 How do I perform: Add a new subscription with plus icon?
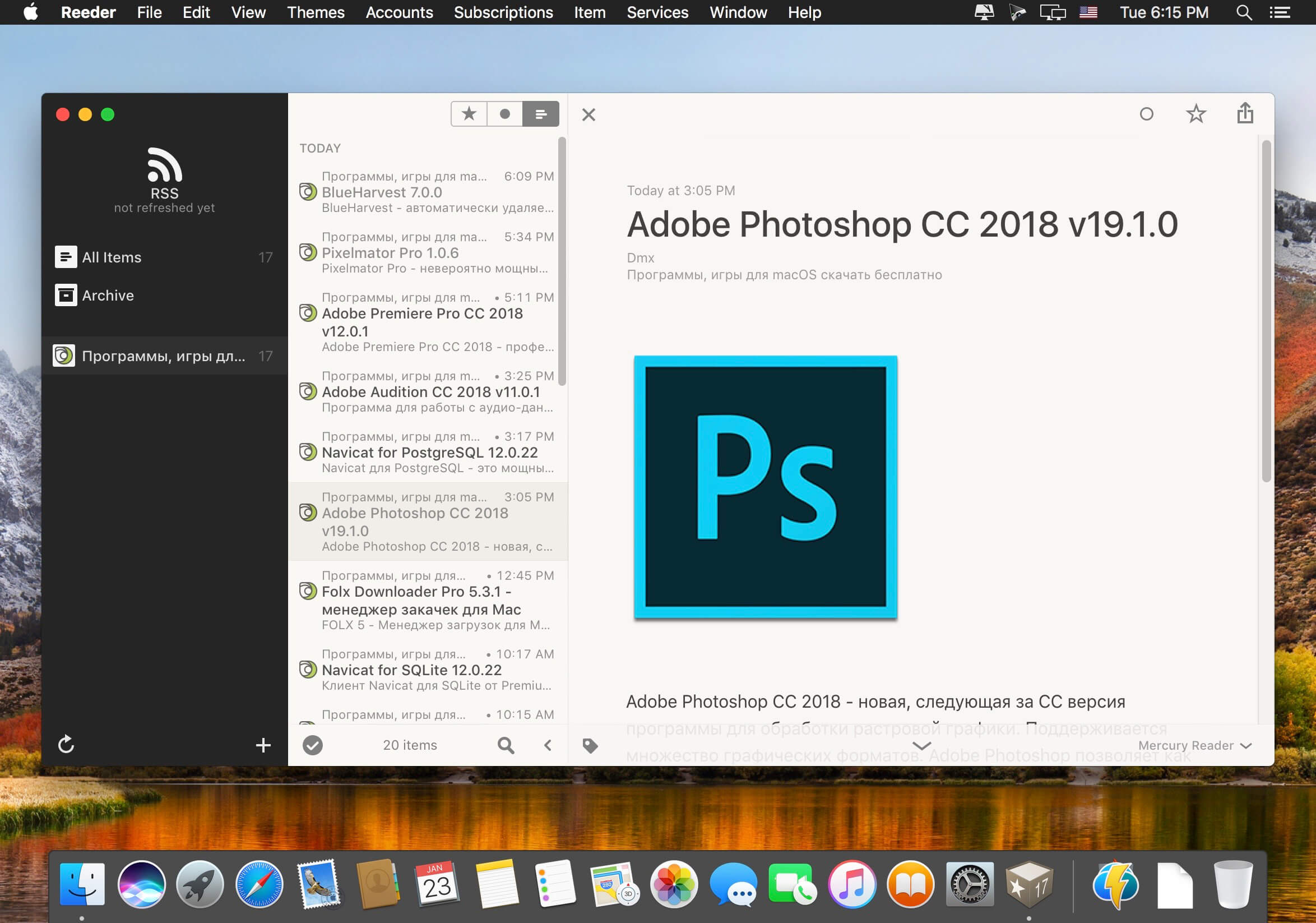(263, 745)
